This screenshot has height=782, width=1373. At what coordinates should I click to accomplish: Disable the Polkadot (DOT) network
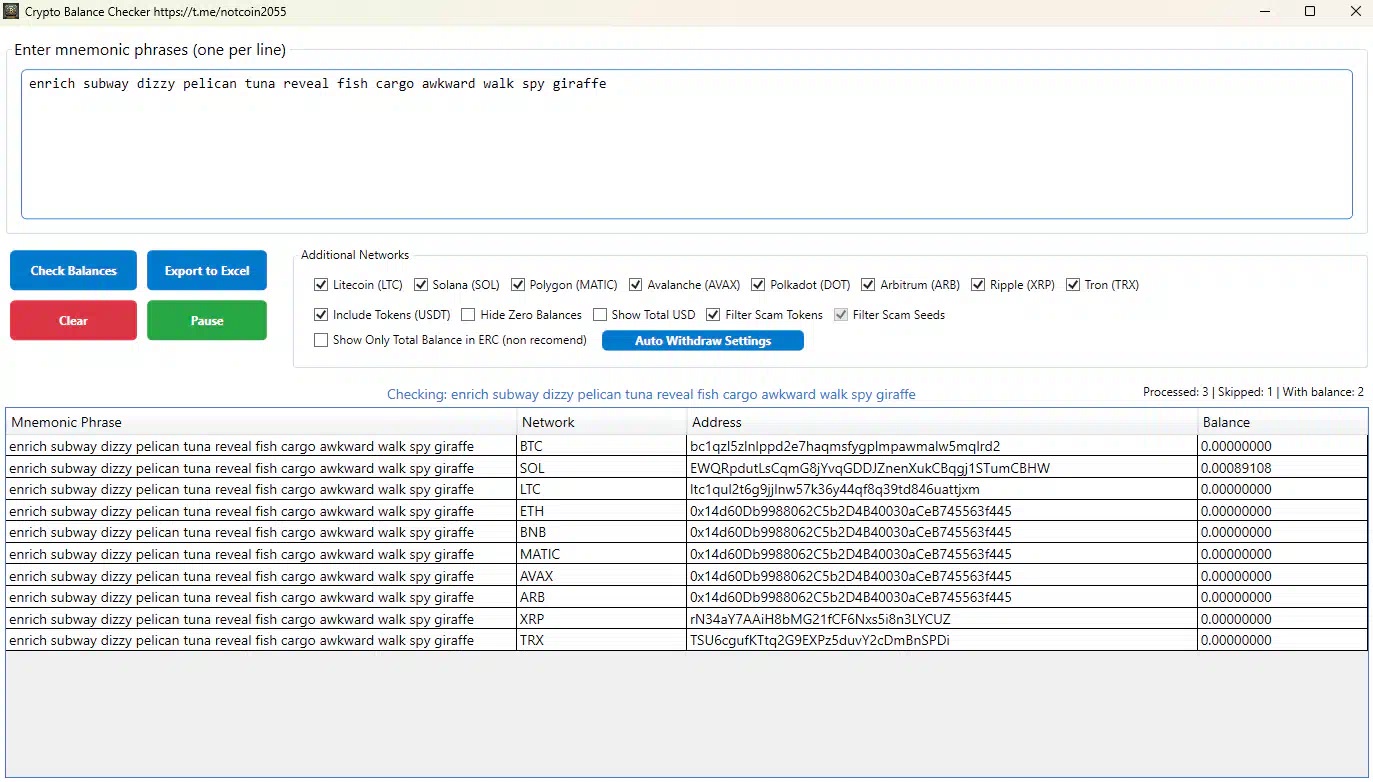click(758, 285)
